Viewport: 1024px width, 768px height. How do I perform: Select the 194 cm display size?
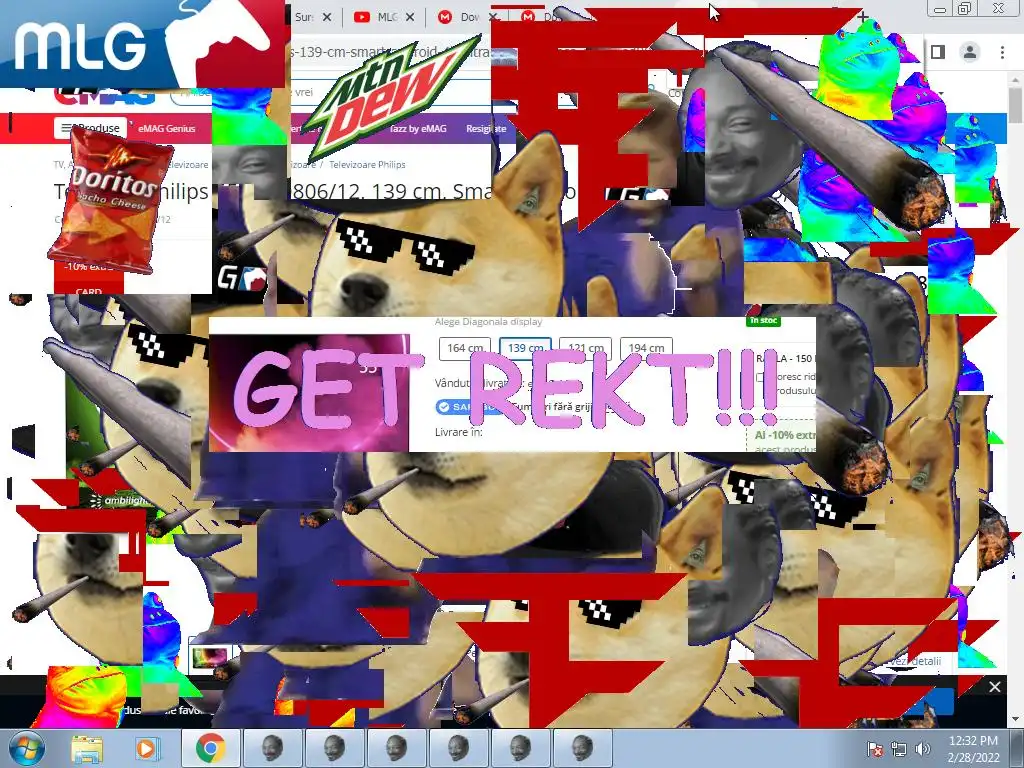click(x=646, y=348)
